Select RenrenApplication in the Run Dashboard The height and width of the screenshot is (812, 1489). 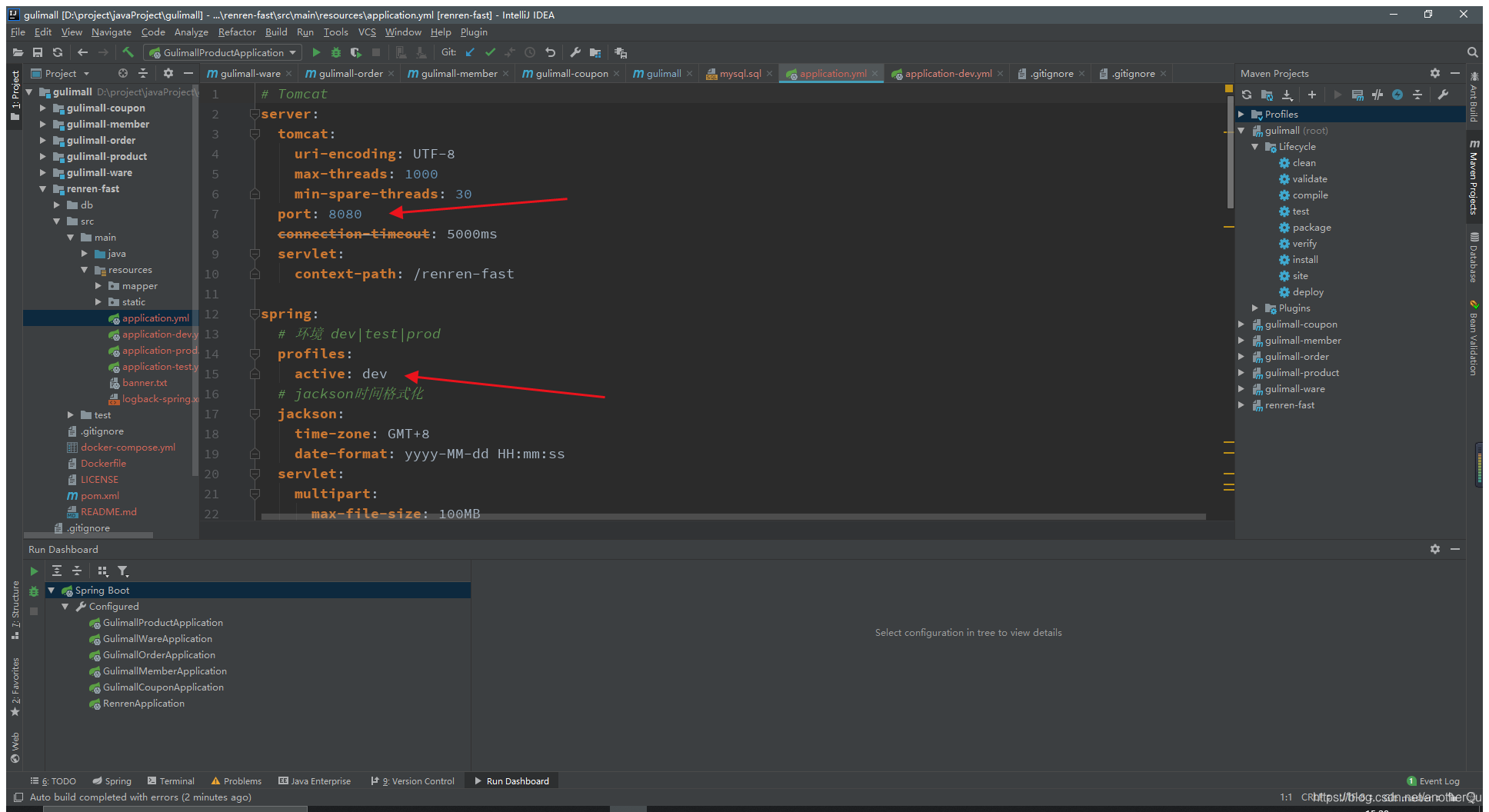point(144,704)
